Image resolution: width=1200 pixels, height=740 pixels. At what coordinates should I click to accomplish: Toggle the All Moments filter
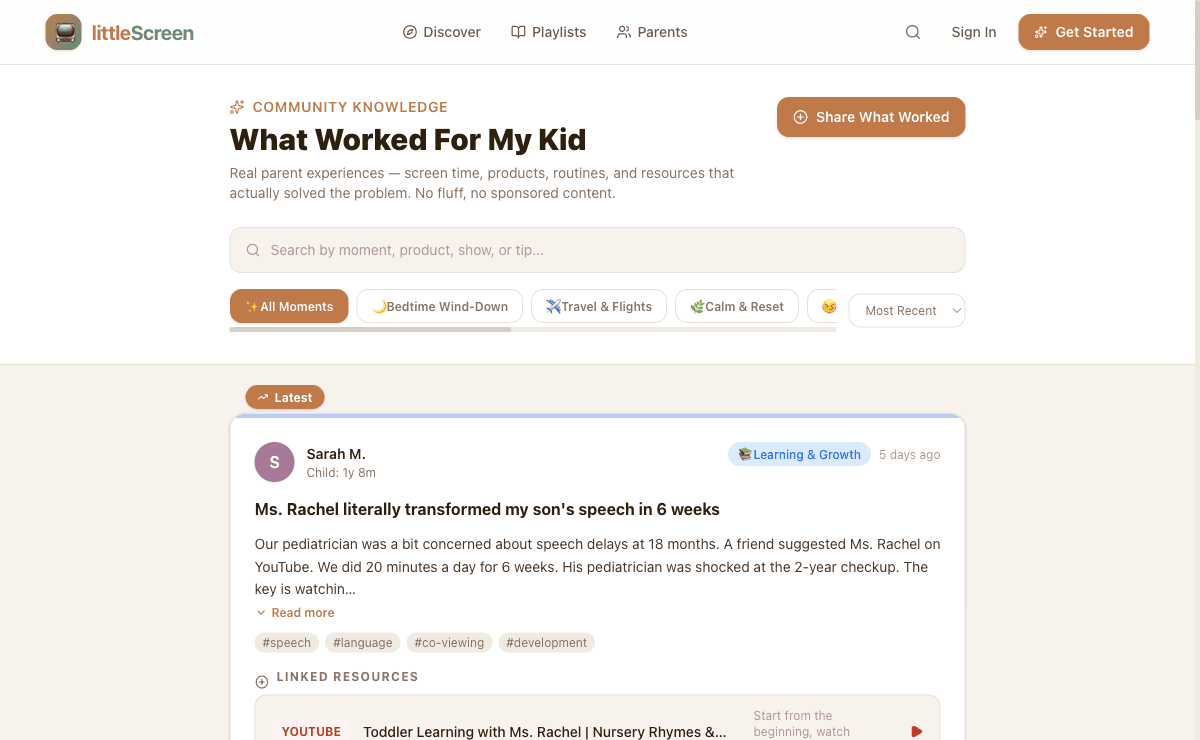click(x=289, y=306)
